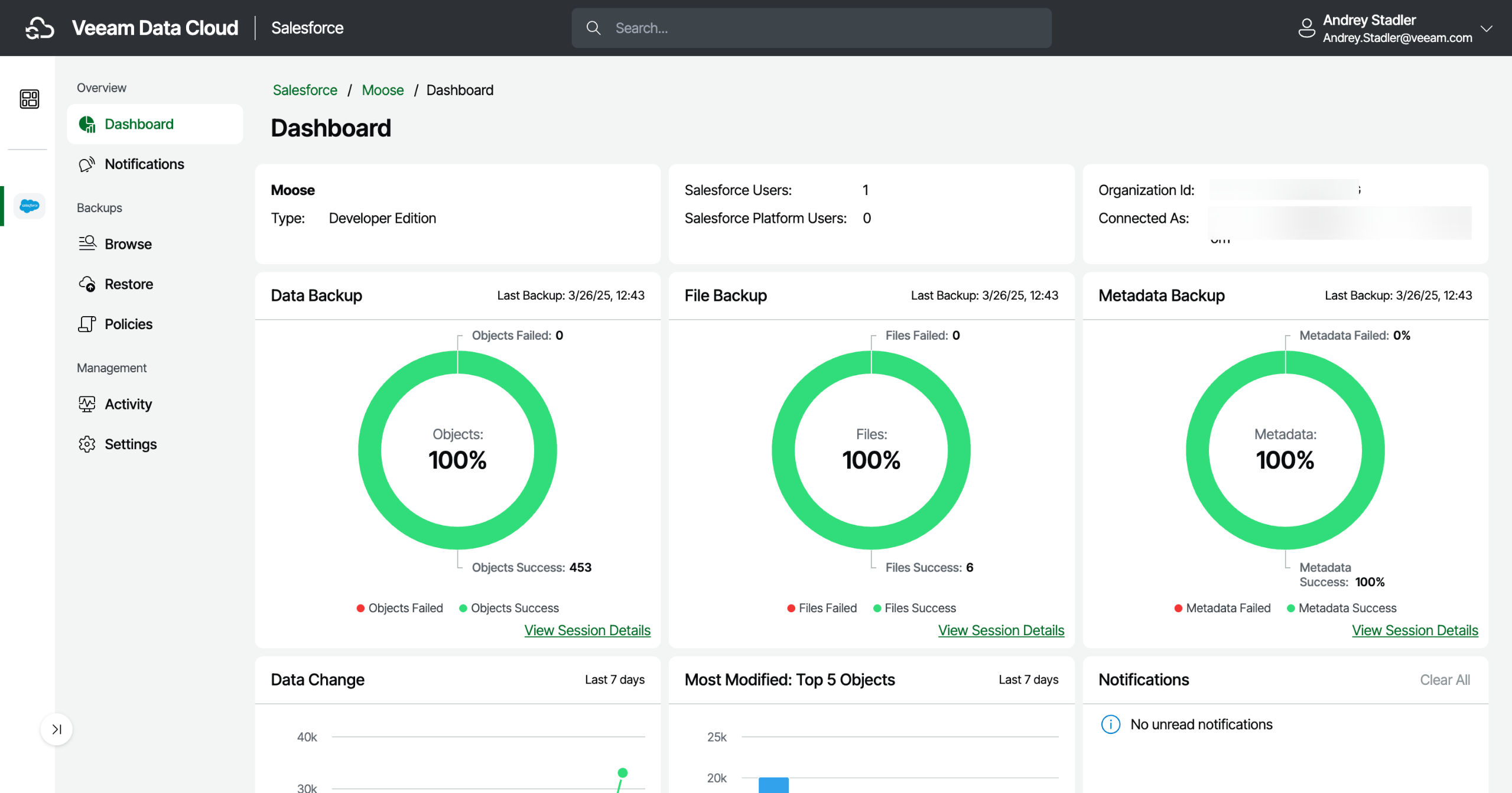Go to Moose breadcrumb link

pos(382,90)
